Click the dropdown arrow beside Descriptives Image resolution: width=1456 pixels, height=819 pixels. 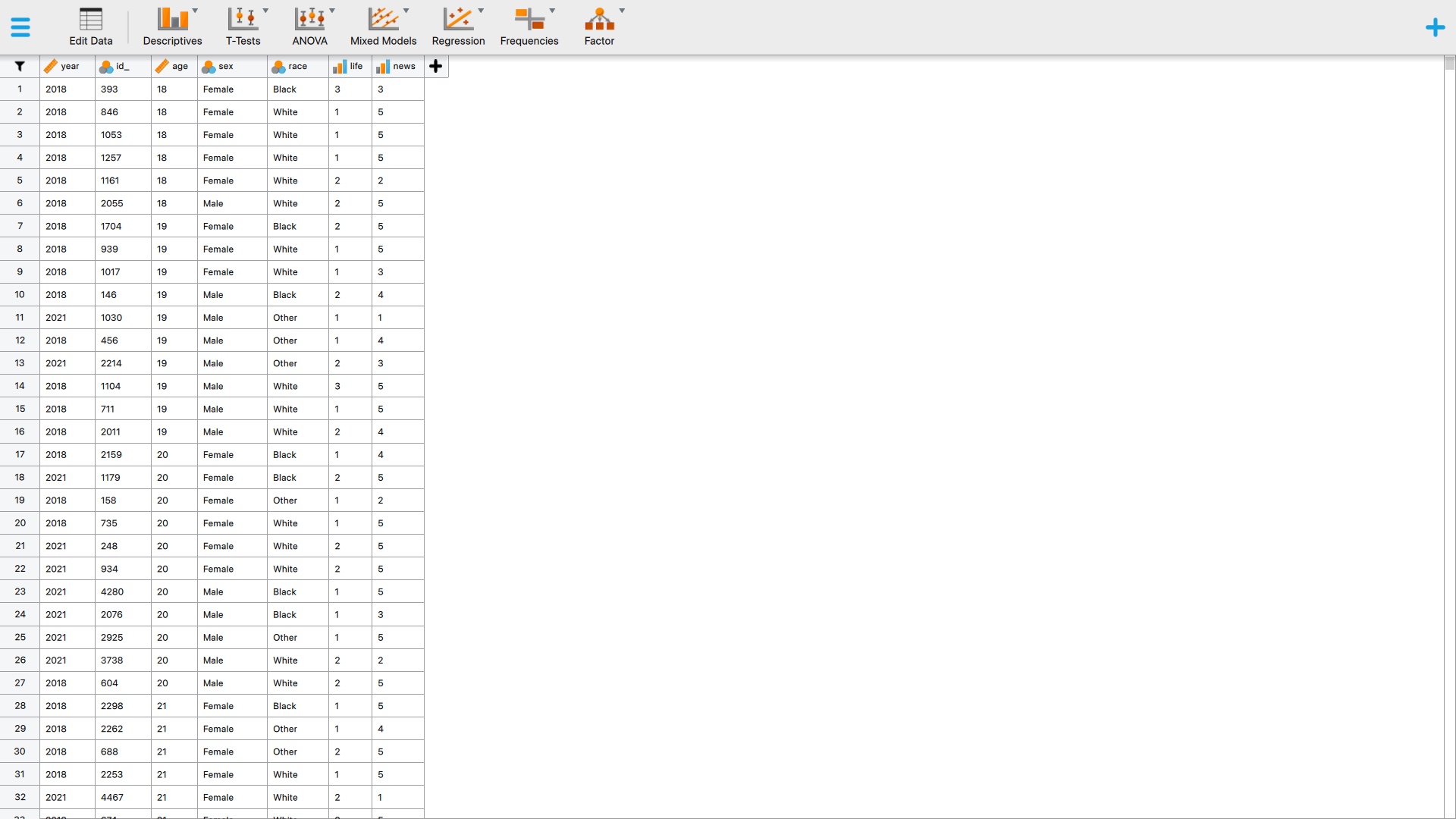point(196,11)
